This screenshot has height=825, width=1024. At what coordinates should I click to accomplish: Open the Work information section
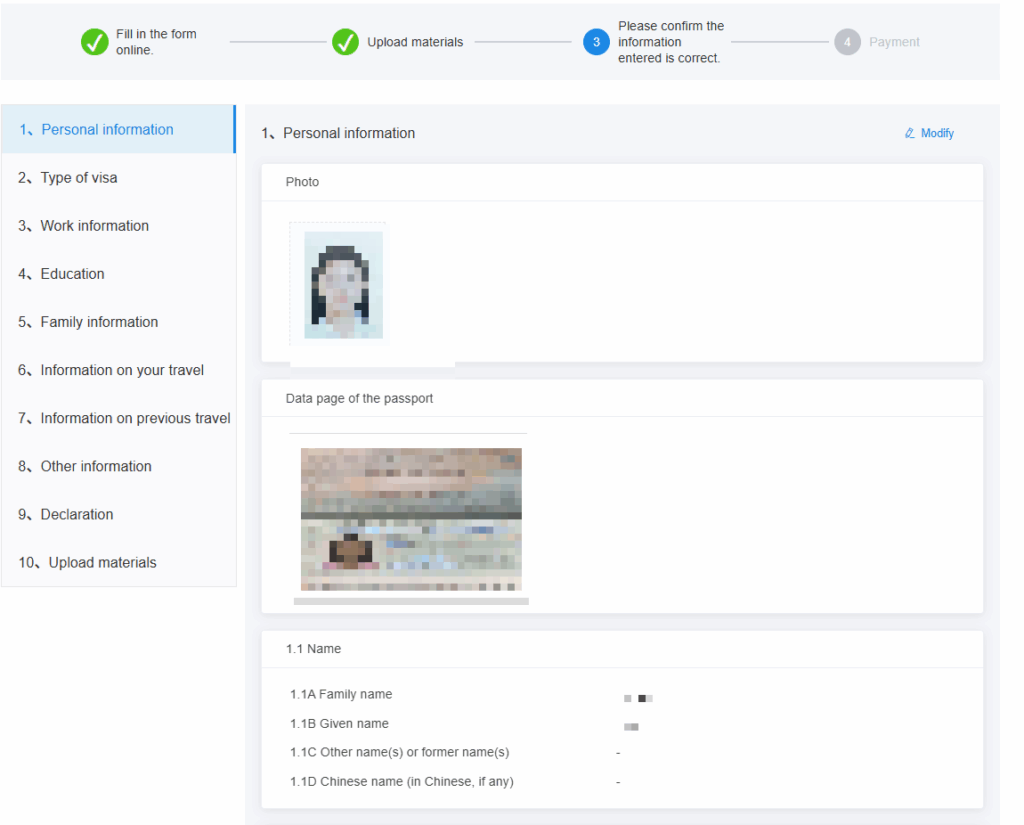coord(94,226)
